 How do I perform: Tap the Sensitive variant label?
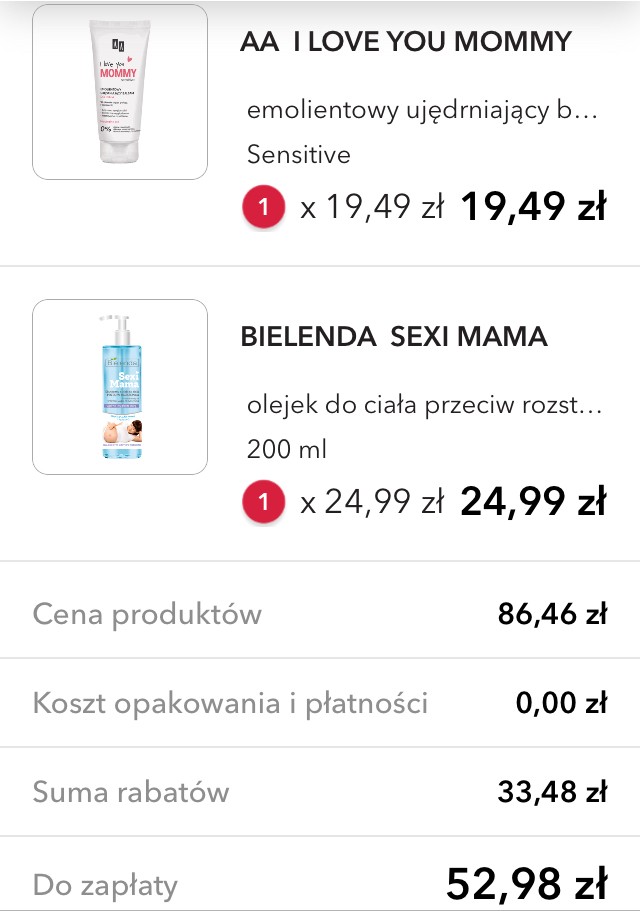pyautogui.click(x=298, y=155)
